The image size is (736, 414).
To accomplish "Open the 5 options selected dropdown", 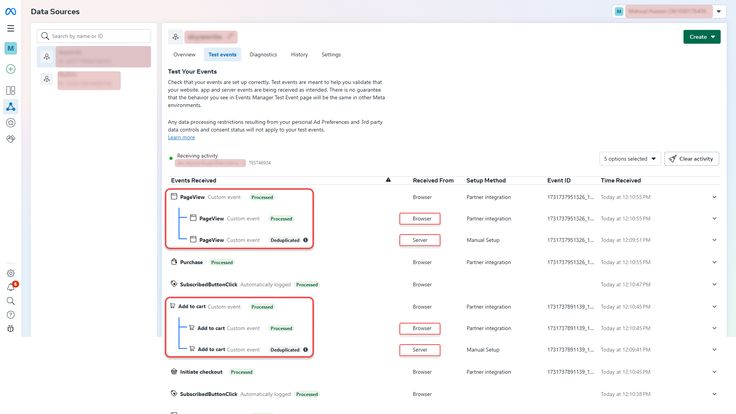I will [630, 159].
